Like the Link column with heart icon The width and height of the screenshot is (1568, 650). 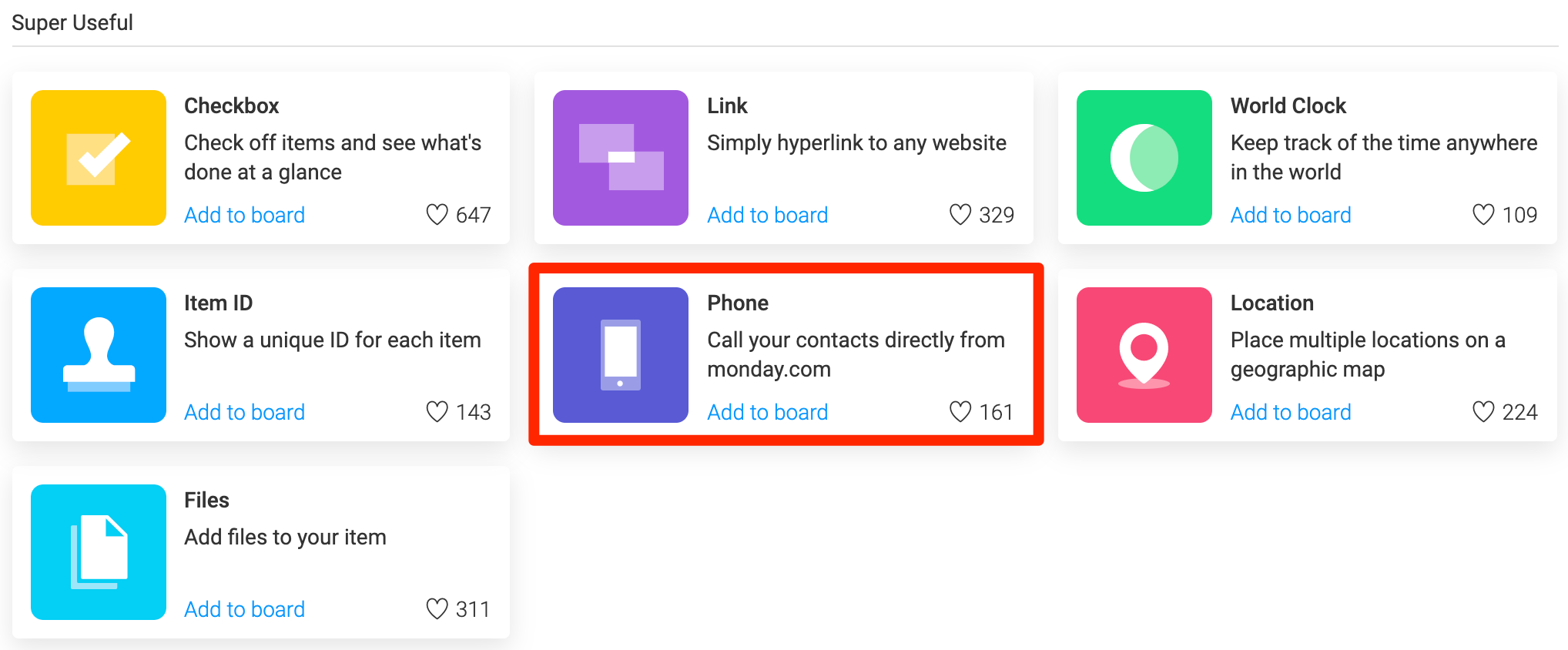click(x=960, y=214)
